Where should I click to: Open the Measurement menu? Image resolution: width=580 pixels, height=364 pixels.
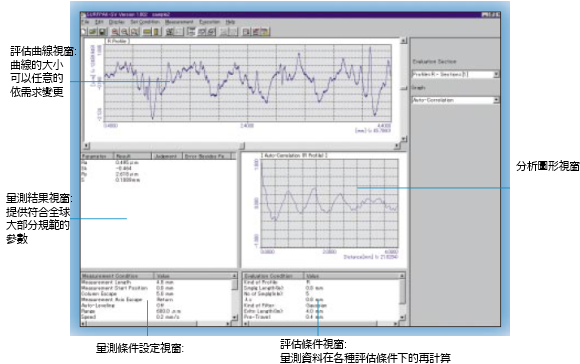coord(179,22)
